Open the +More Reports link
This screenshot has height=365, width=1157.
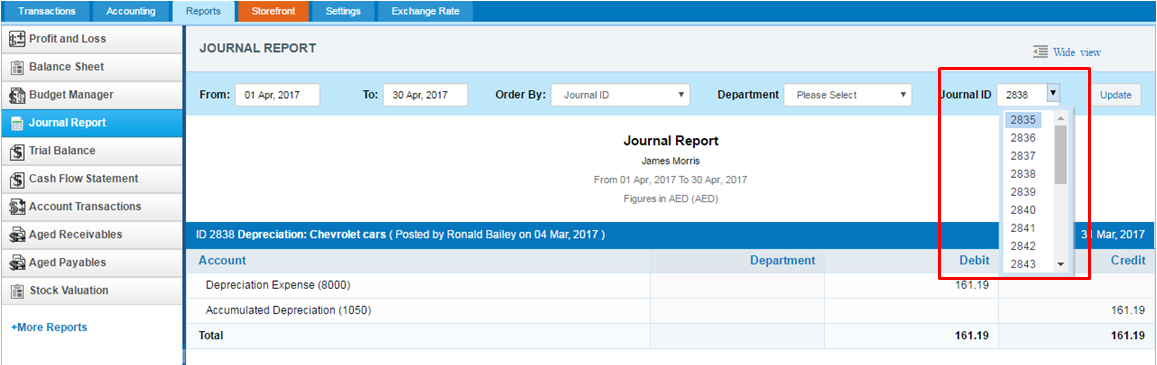pos(49,327)
